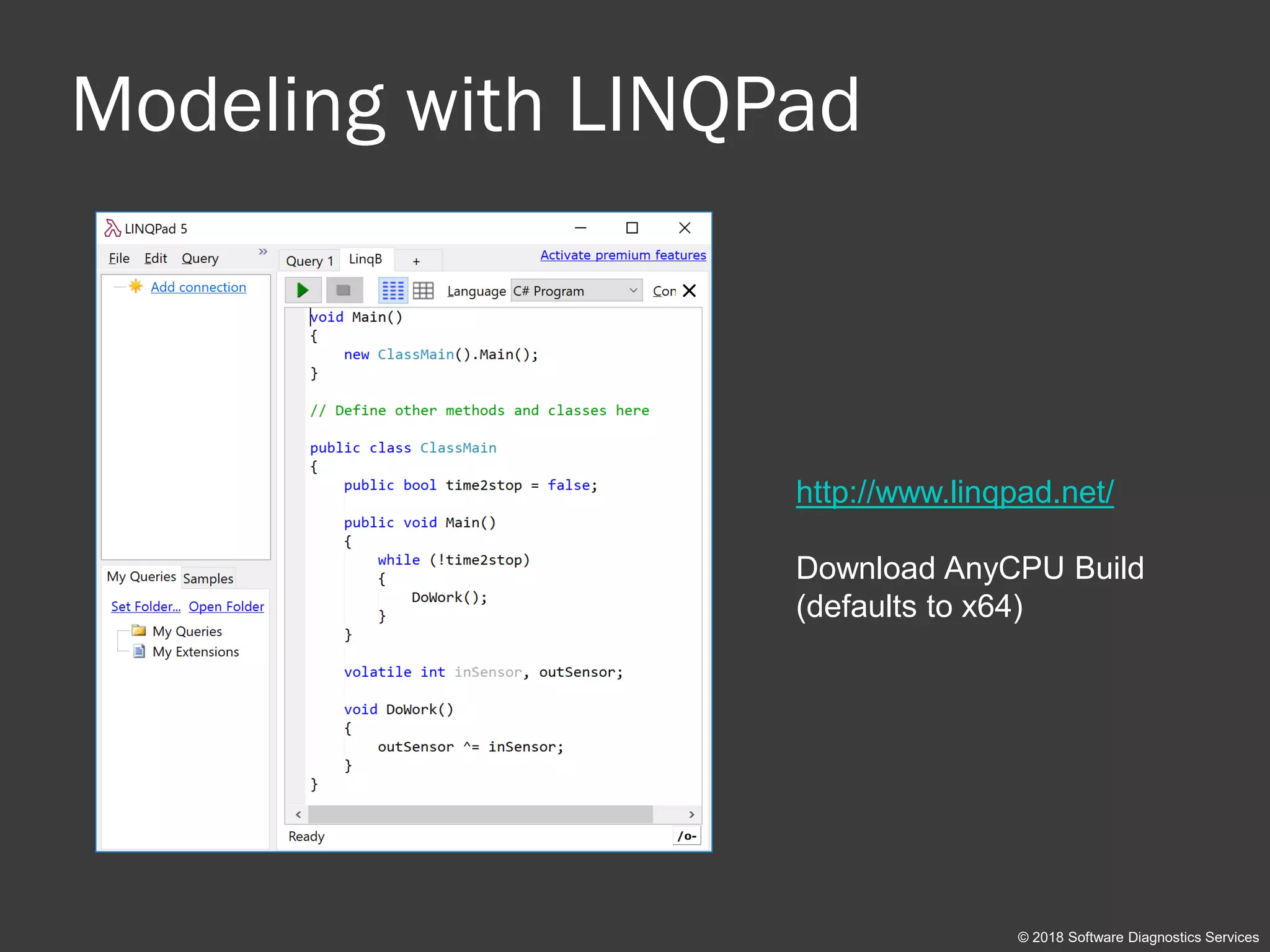Click the Add connection star icon
Viewport: 1270px width, 952px height.
pyautogui.click(x=136, y=286)
